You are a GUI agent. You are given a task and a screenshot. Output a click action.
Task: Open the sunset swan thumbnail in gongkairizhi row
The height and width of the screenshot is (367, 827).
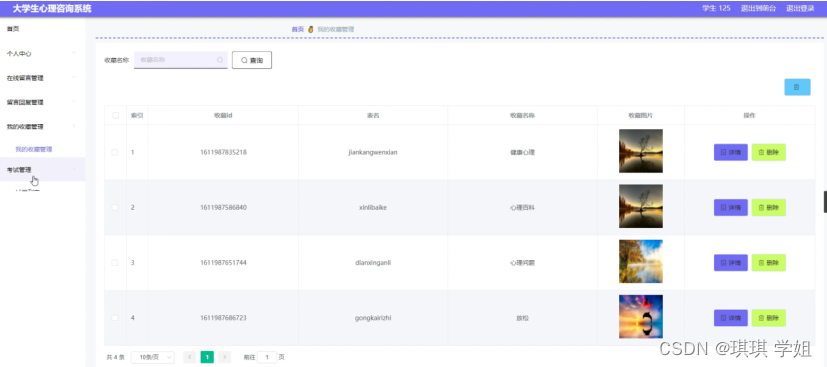[x=641, y=316]
